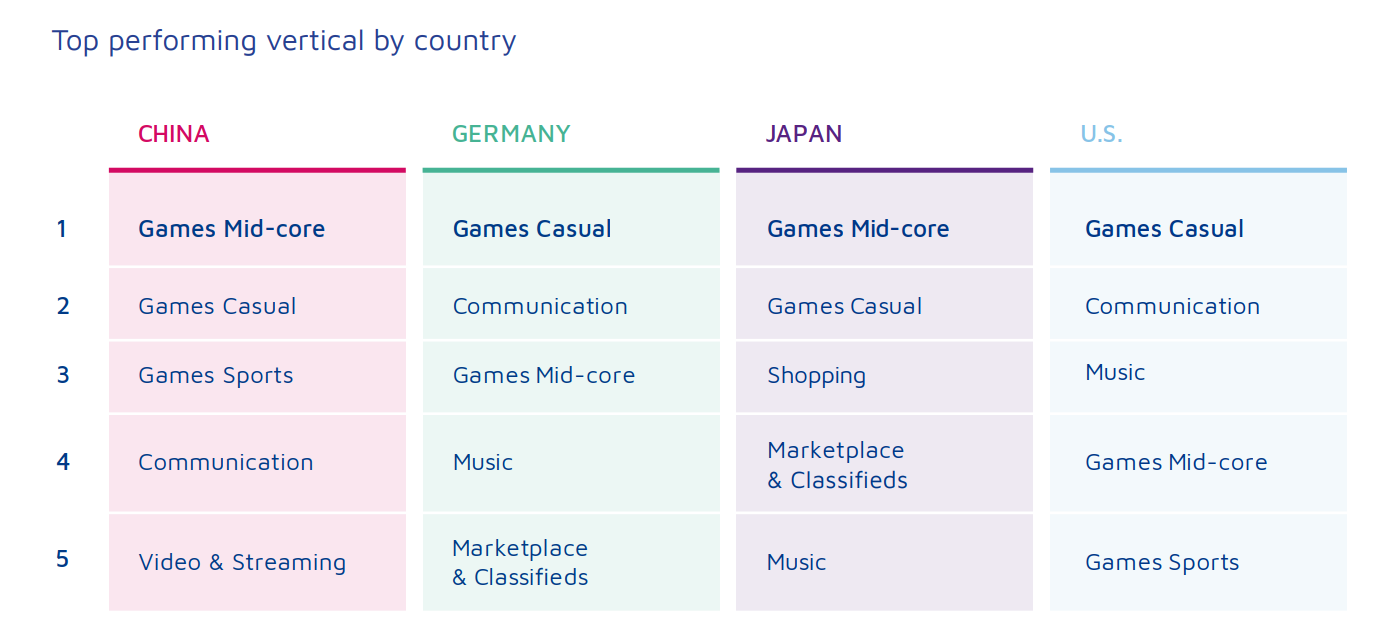Screen dimensions: 1379x635
Task: Select the GERMANY column header
Action: click(511, 134)
